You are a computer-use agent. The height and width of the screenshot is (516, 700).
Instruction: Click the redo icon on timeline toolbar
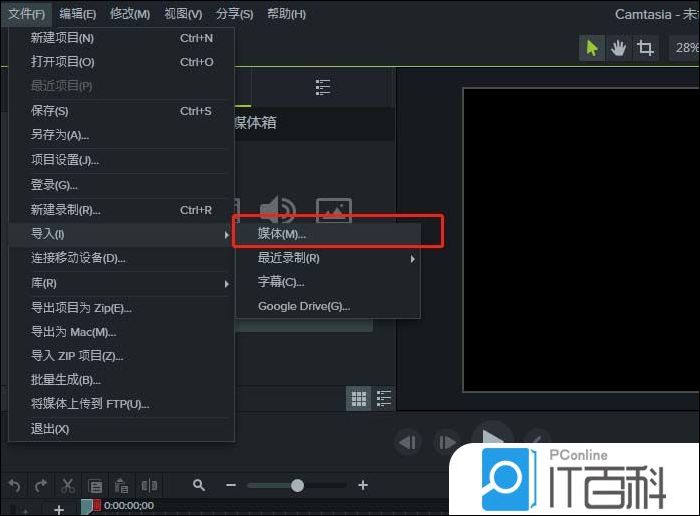pyautogui.click(x=41, y=485)
